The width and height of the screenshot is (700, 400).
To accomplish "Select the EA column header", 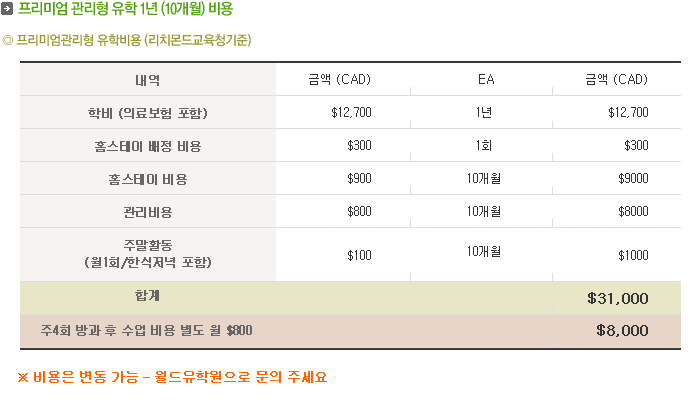I will pos(486,79).
